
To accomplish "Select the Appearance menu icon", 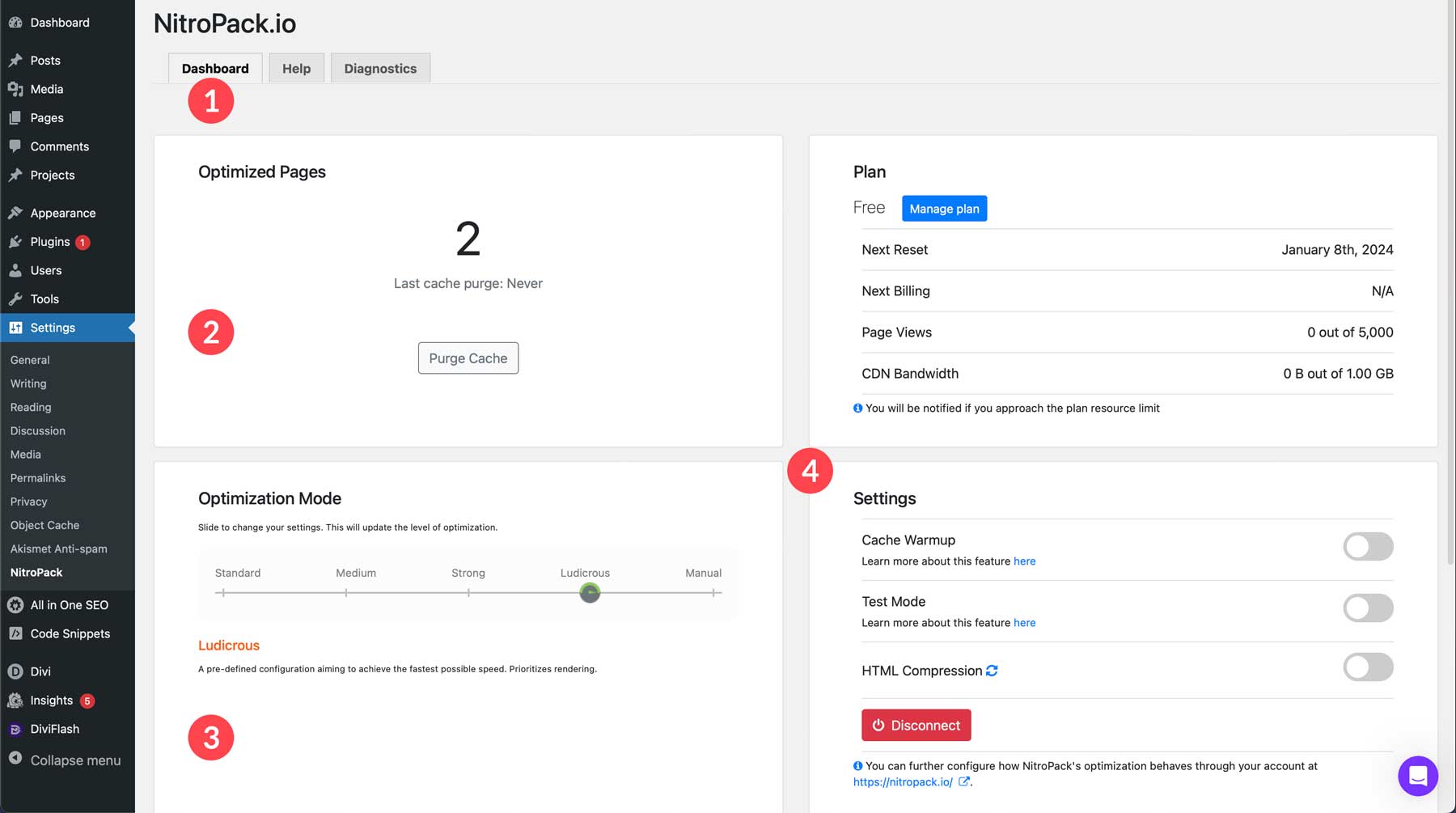I will [16, 212].
